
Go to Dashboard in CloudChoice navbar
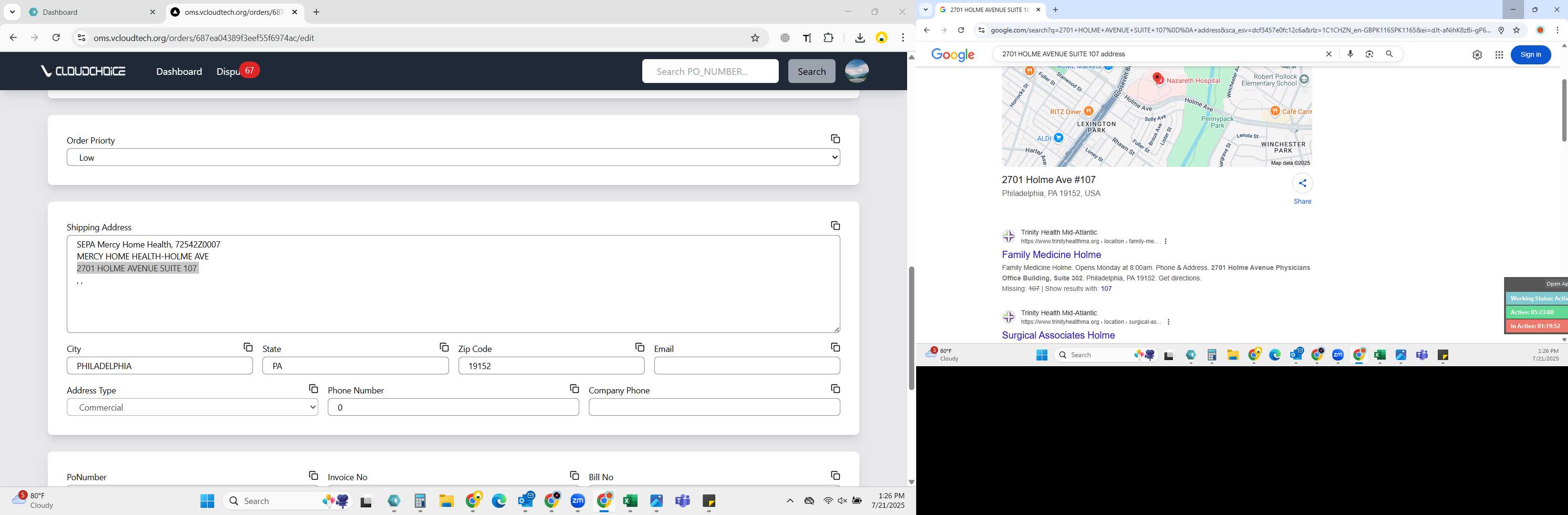179,72
